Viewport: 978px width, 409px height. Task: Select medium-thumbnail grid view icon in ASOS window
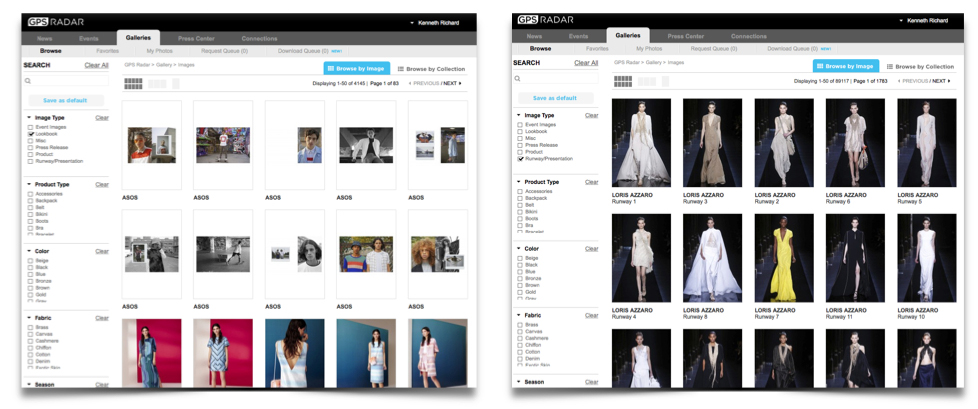pyautogui.click(x=157, y=84)
